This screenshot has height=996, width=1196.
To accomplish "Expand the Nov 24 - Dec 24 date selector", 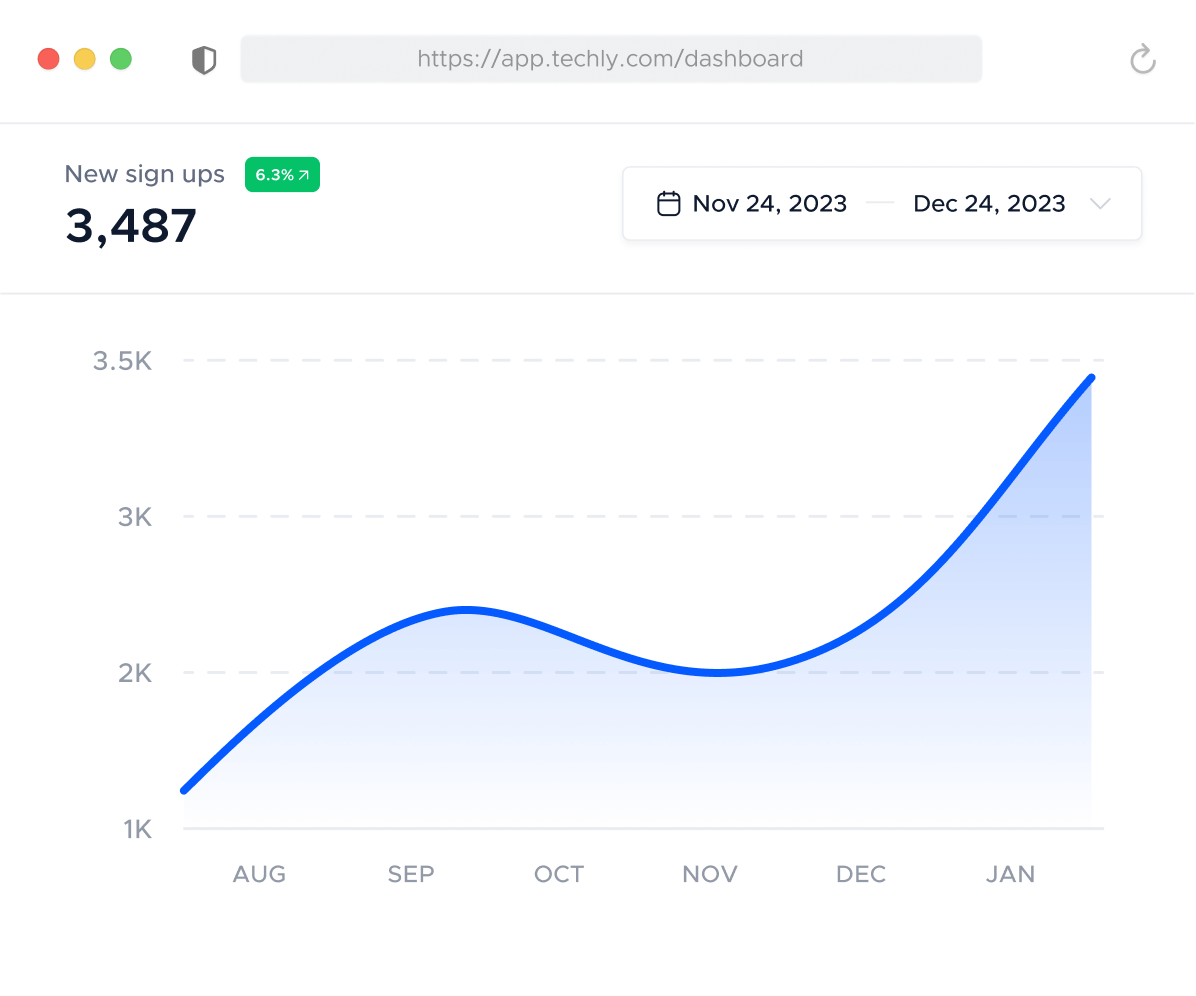I will pos(882,203).
